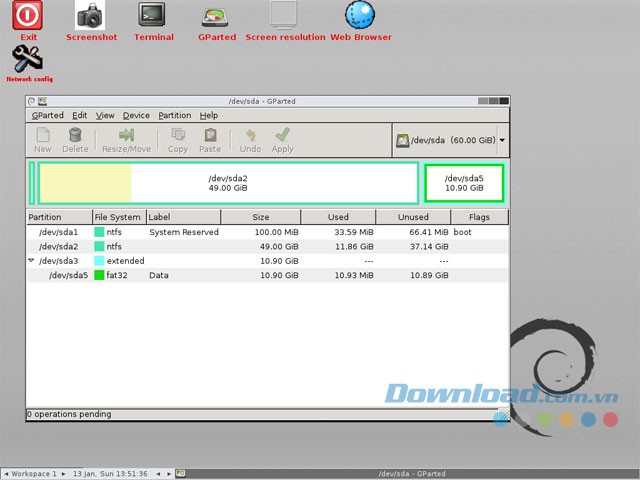Open the GParted menu

pyautogui.click(x=47, y=116)
